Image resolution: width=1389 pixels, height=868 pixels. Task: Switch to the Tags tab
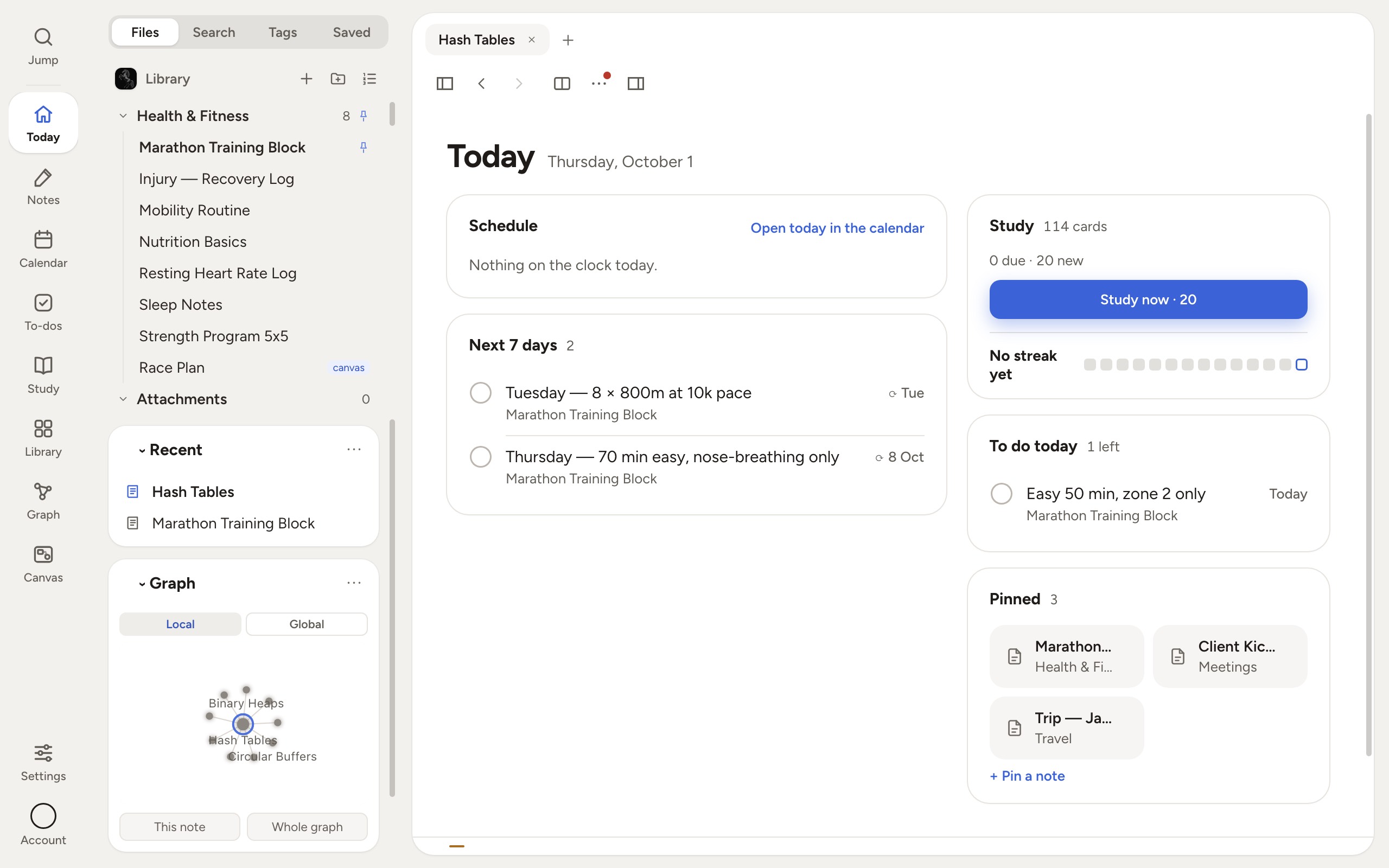click(x=282, y=32)
